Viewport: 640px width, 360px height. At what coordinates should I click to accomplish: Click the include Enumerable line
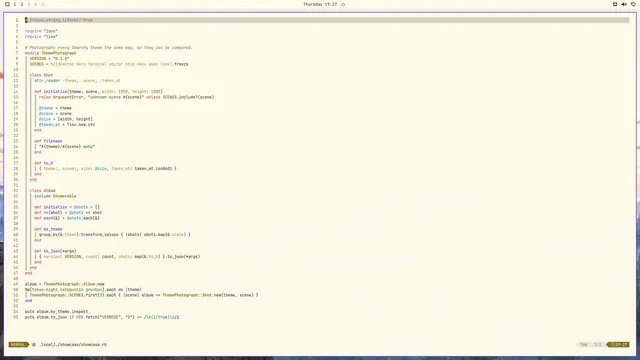coord(55,196)
